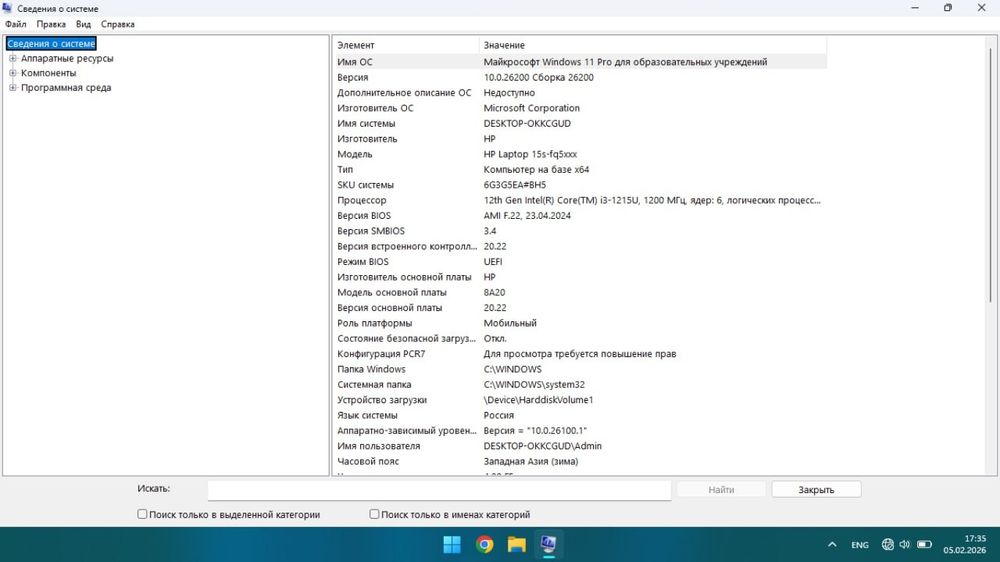Select Конфигурация PCR7 row
This screenshot has height=562, width=1000.
(x=580, y=353)
